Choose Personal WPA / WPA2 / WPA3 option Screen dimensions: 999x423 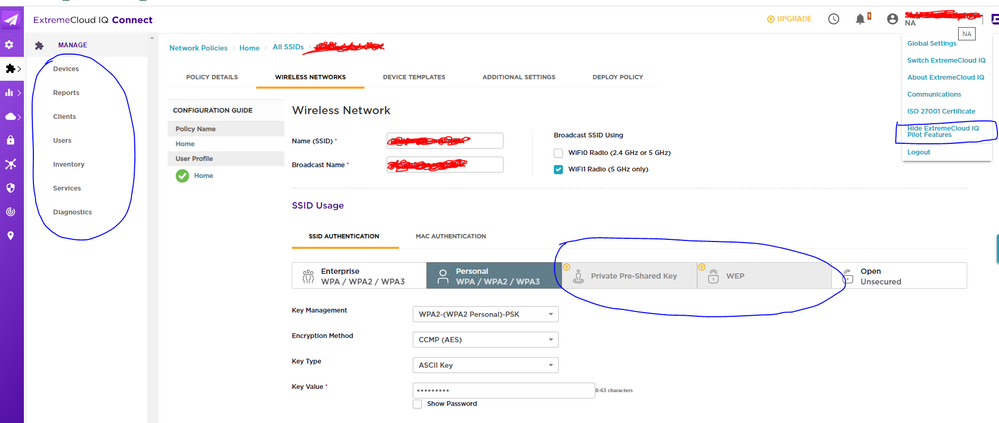click(494, 276)
